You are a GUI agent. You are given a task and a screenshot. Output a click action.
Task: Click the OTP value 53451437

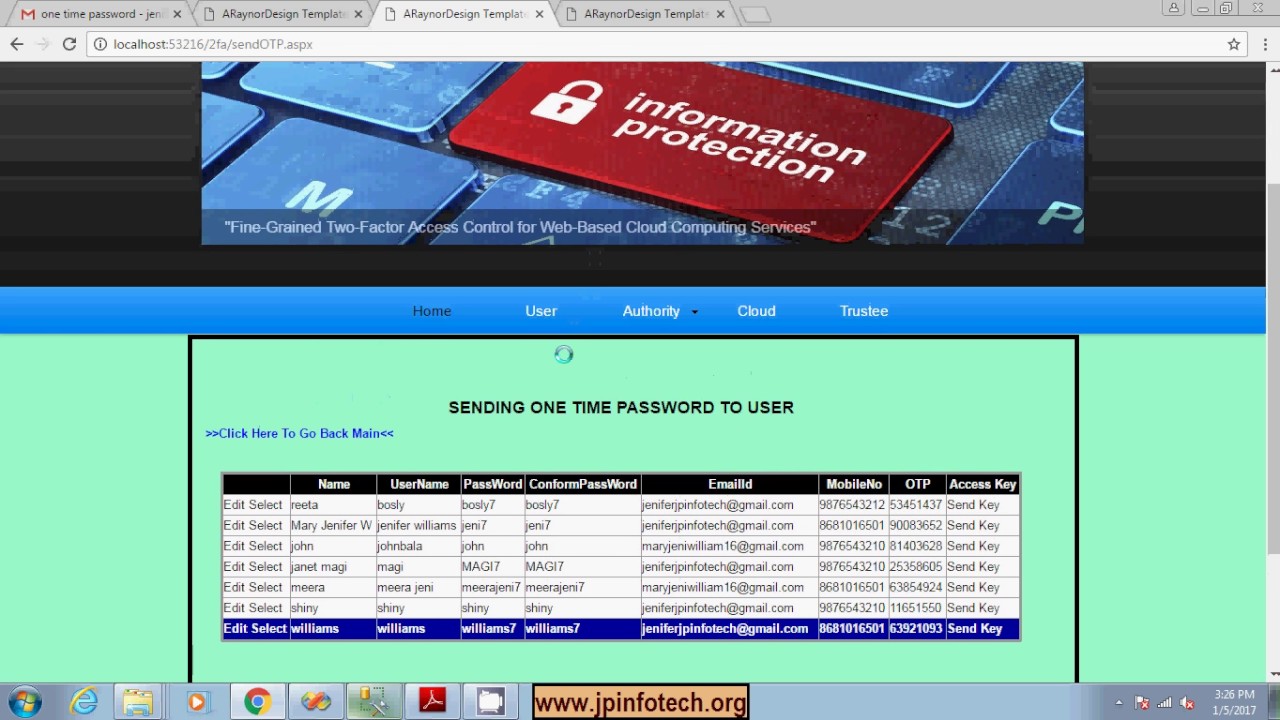point(916,505)
